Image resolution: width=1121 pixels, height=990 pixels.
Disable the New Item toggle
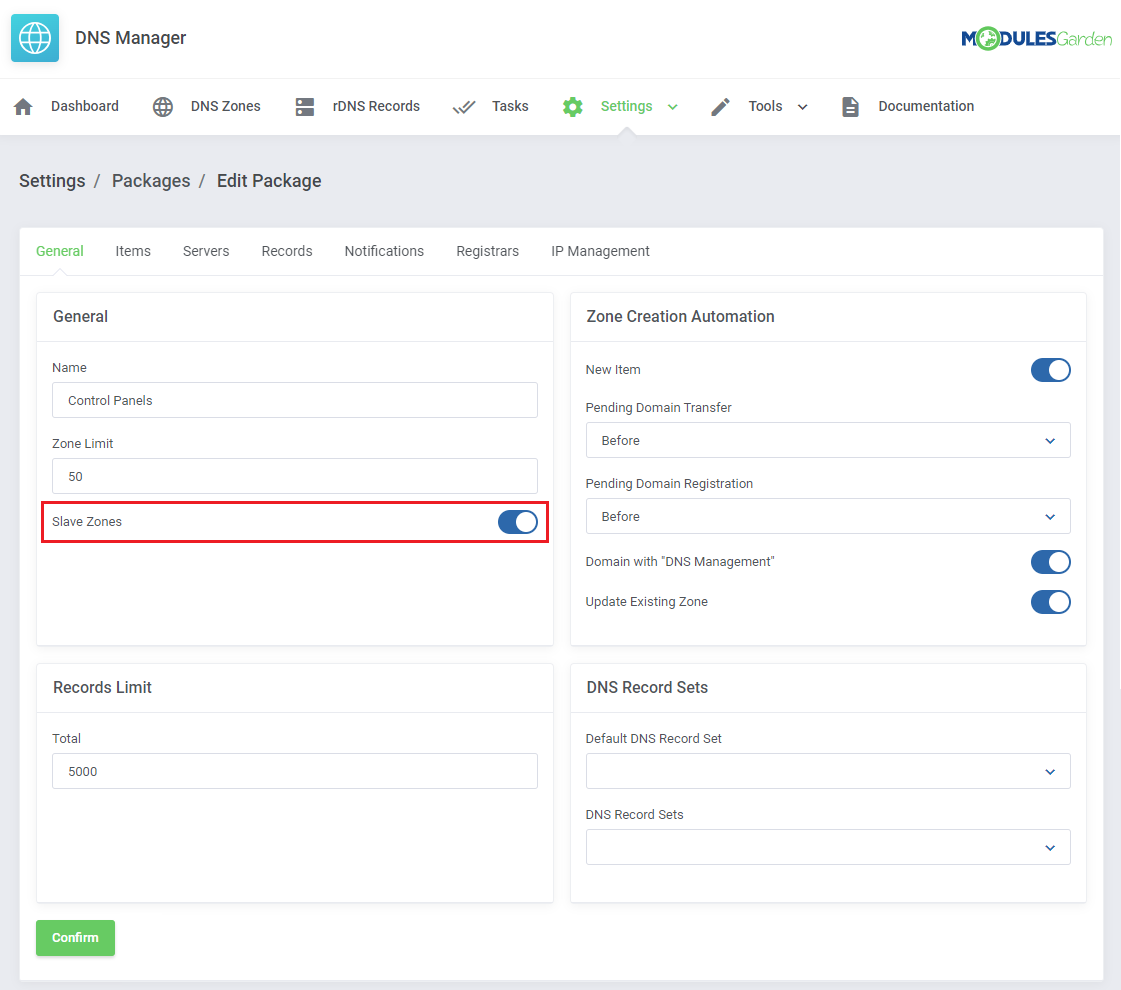coord(1050,370)
